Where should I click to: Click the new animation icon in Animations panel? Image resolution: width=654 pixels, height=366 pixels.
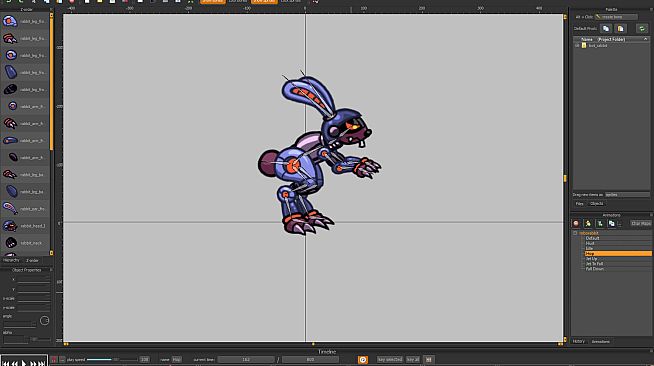click(588, 224)
